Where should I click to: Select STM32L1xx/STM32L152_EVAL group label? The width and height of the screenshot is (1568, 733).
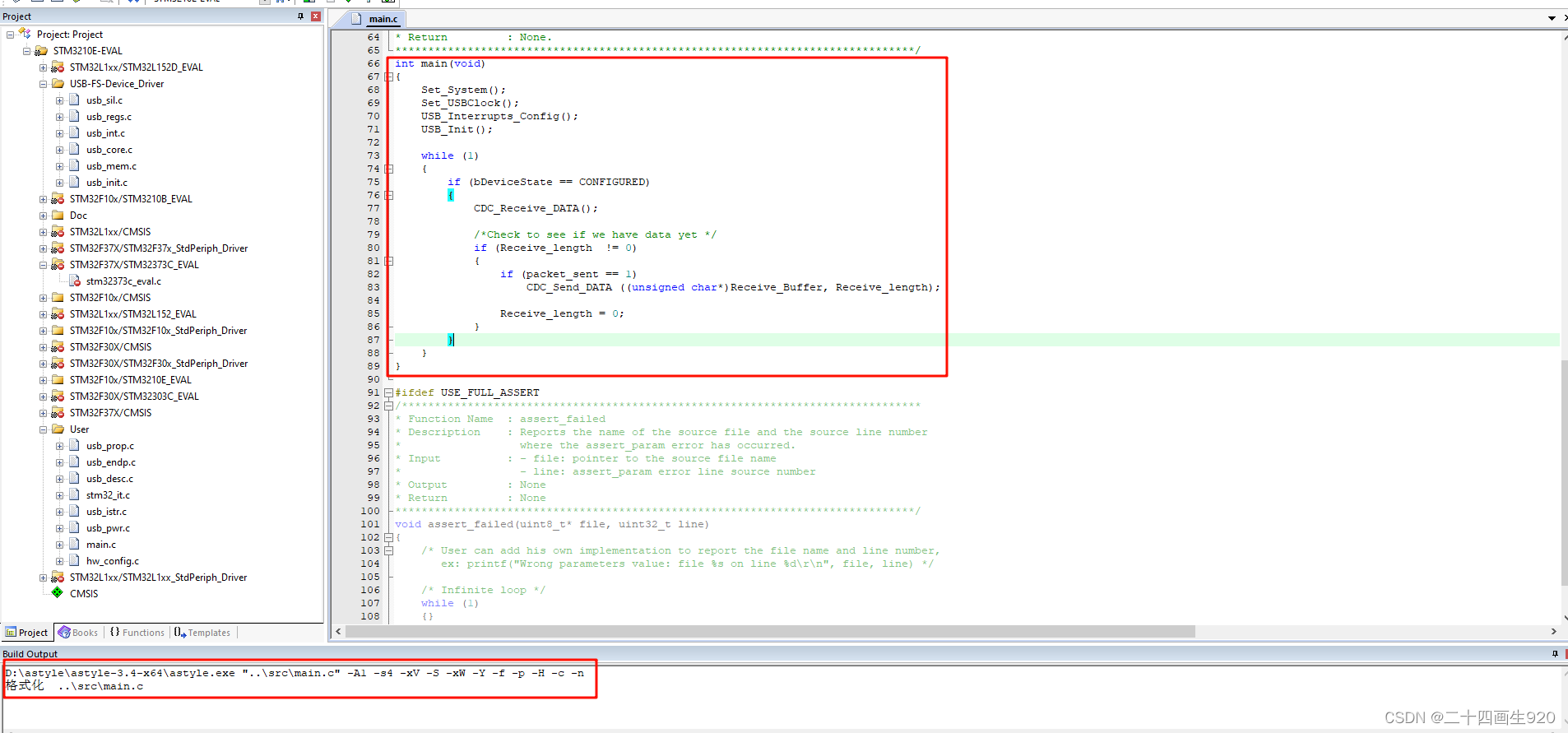133,314
